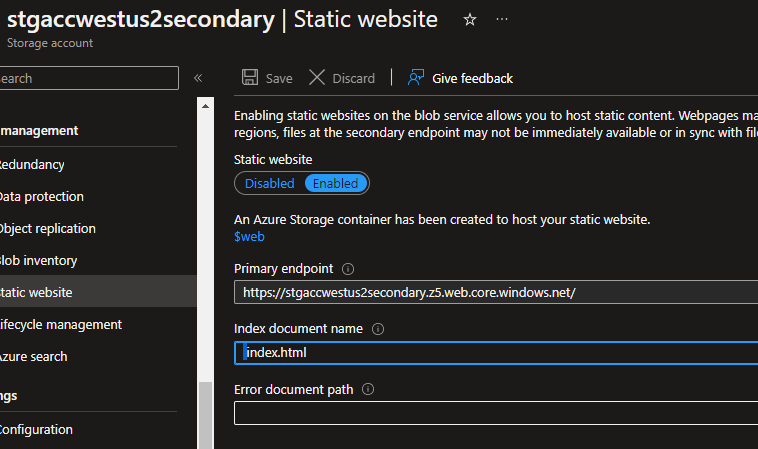This screenshot has height=449, width=758.
Task: Click the 'Storage account' subtitle text
Action: (x=50, y=43)
